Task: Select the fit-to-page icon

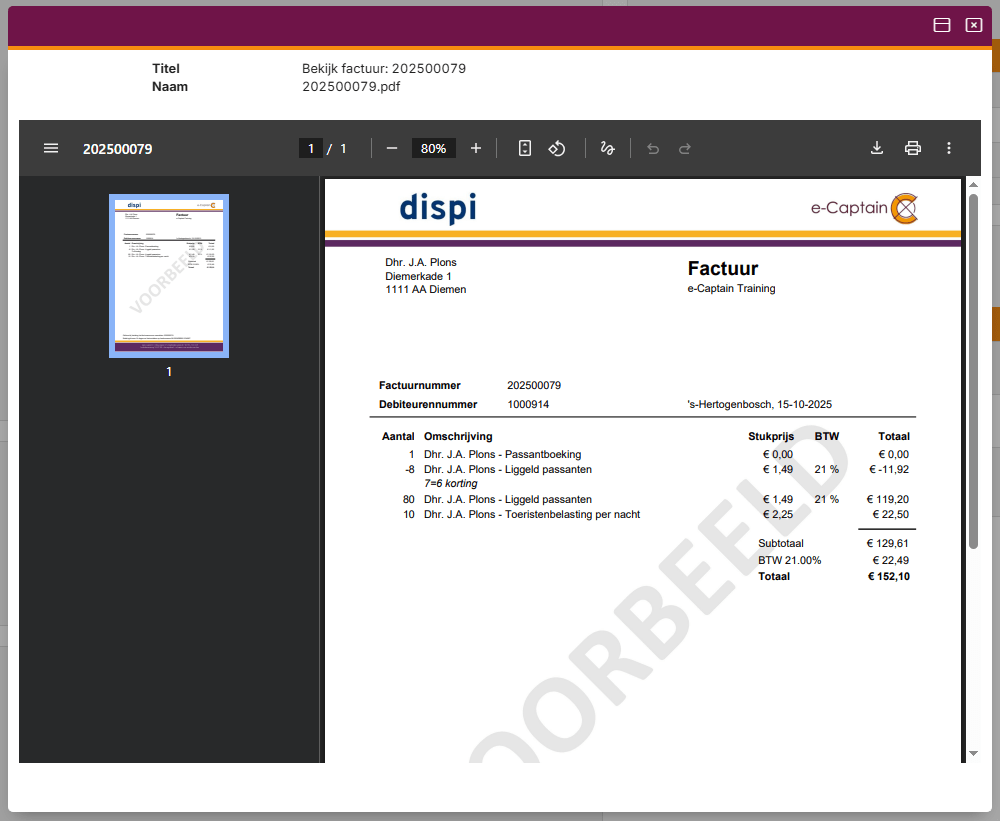Action: (525, 147)
